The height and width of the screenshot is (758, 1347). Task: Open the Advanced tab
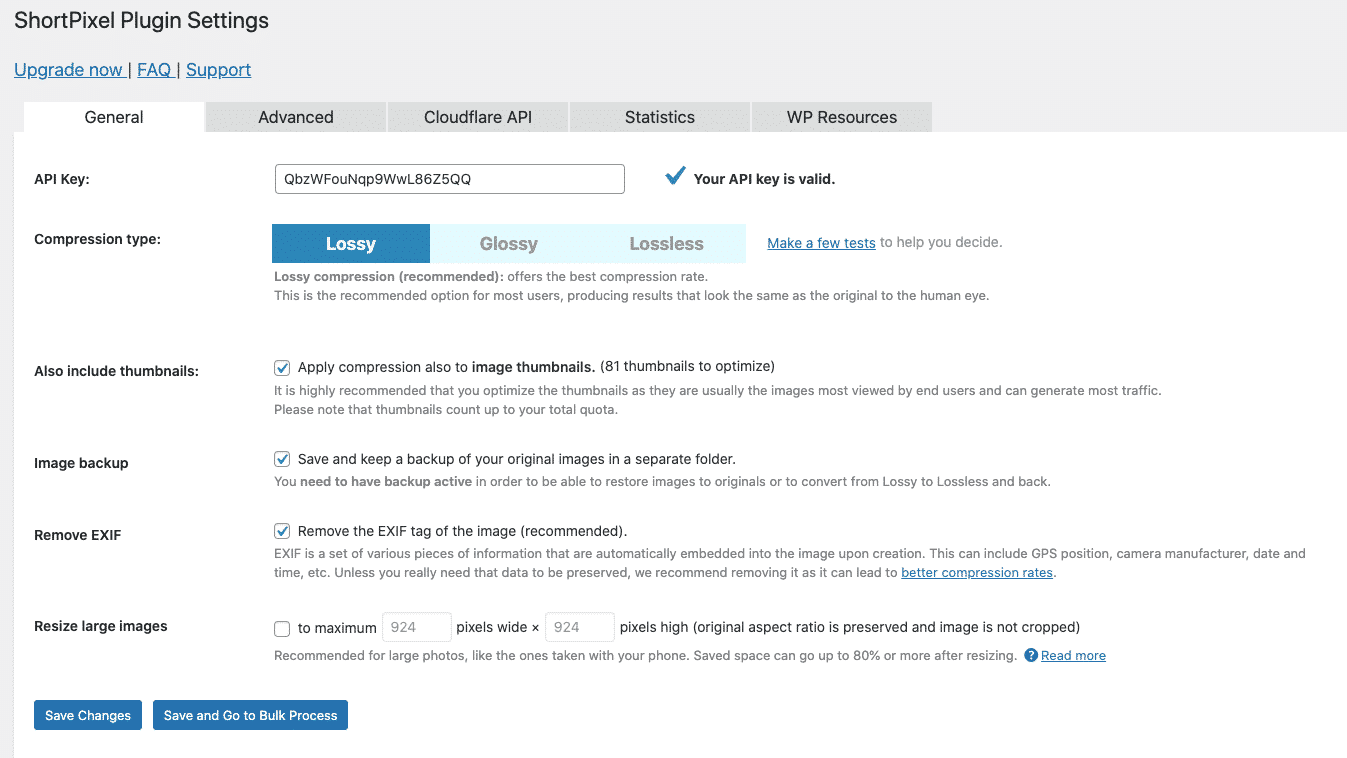pyautogui.click(x=296, y=117)
